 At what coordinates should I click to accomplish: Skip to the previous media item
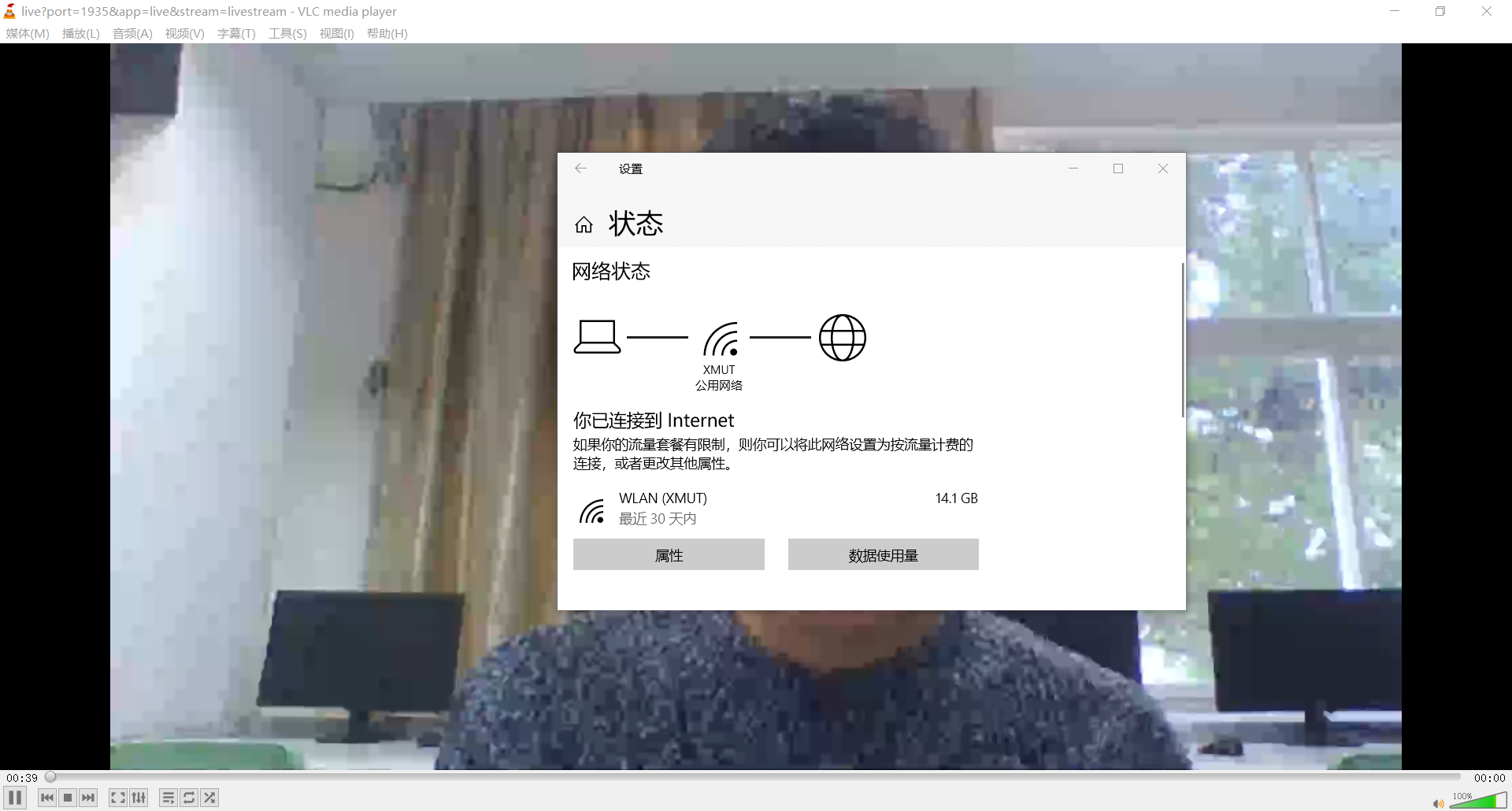[47, 797]
